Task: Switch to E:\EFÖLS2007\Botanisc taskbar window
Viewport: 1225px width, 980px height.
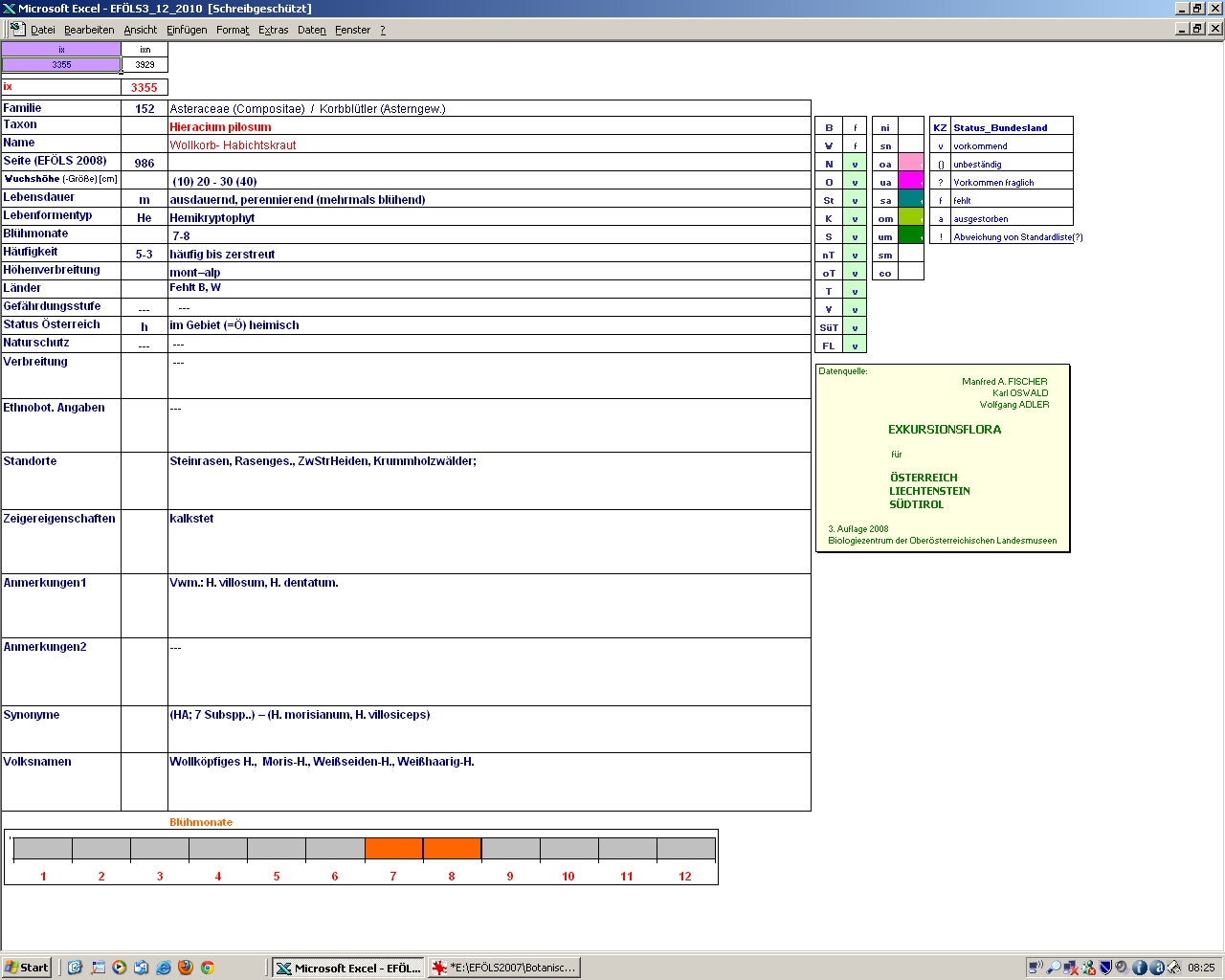Action: [x=504, y=968]
